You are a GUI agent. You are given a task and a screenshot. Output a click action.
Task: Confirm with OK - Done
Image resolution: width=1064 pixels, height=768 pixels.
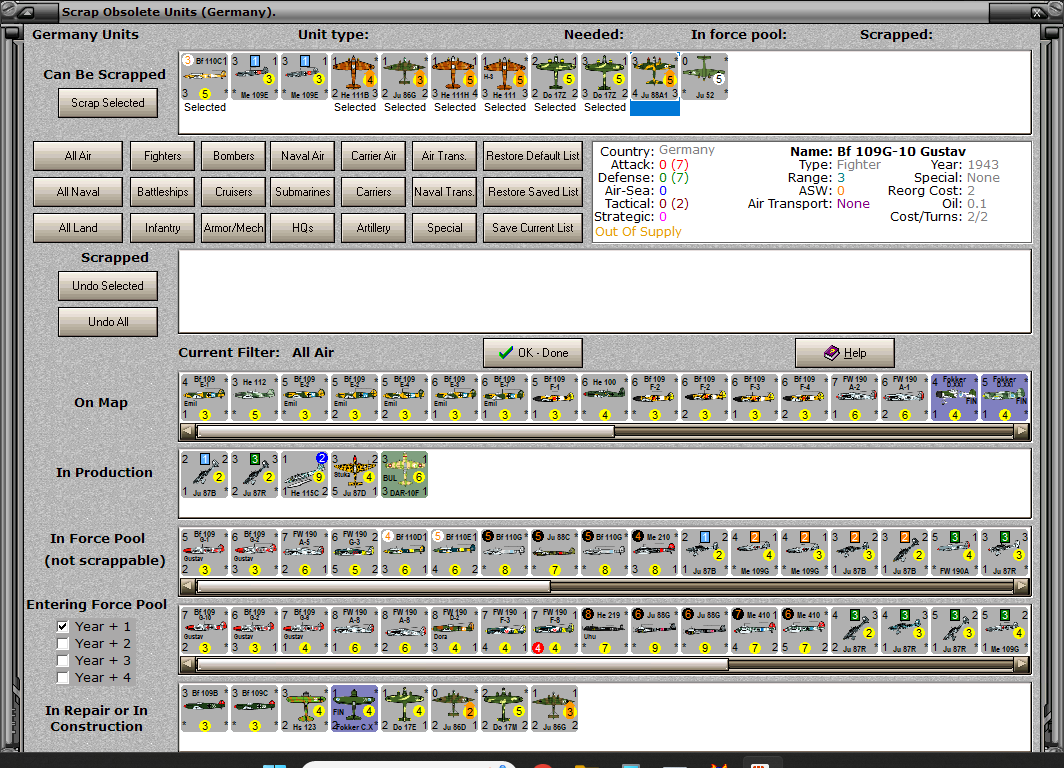pyautogui.click(x=533, y=353)
